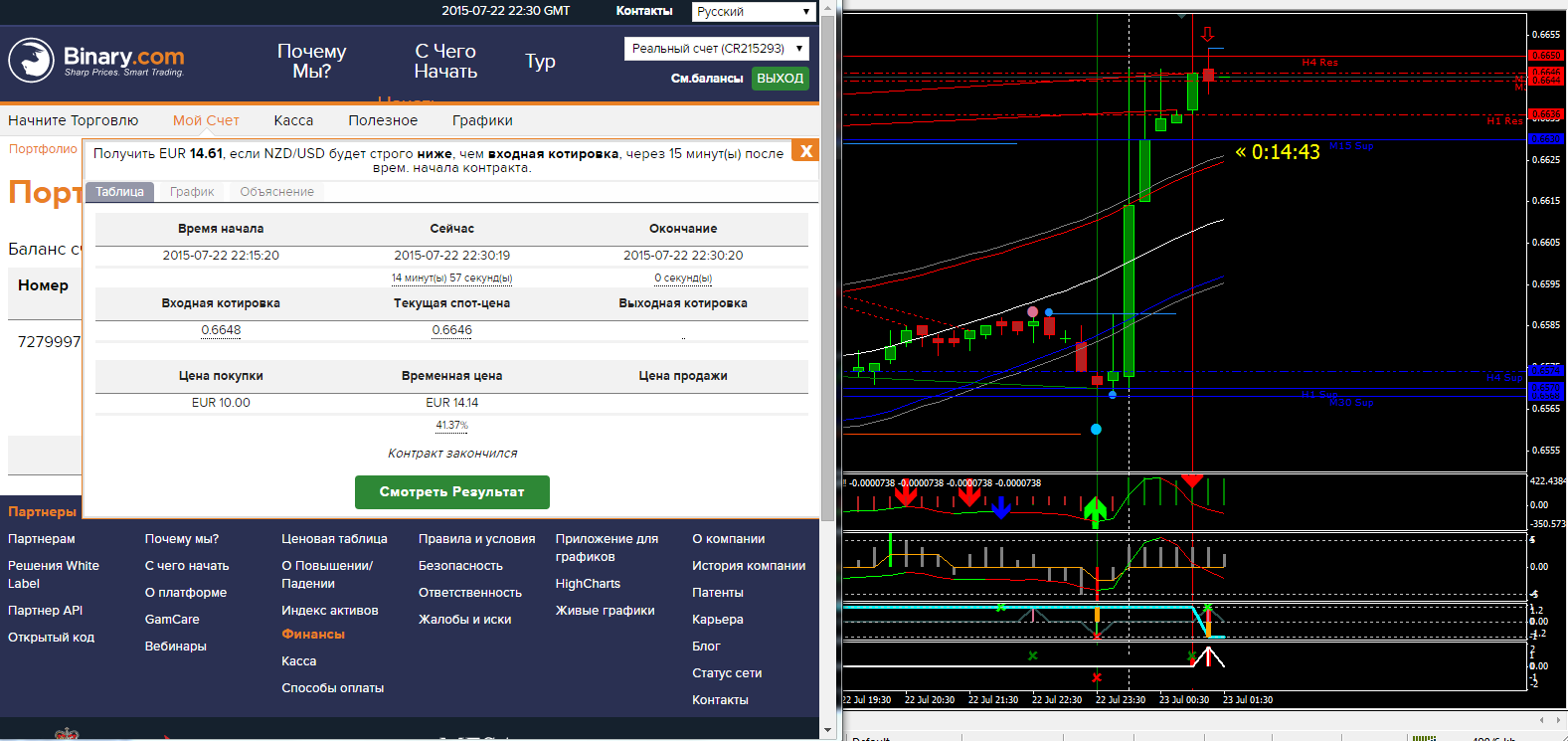Screen dimensions: 1568x741
Task: Open the Касса navigation item
Action: 293,120
